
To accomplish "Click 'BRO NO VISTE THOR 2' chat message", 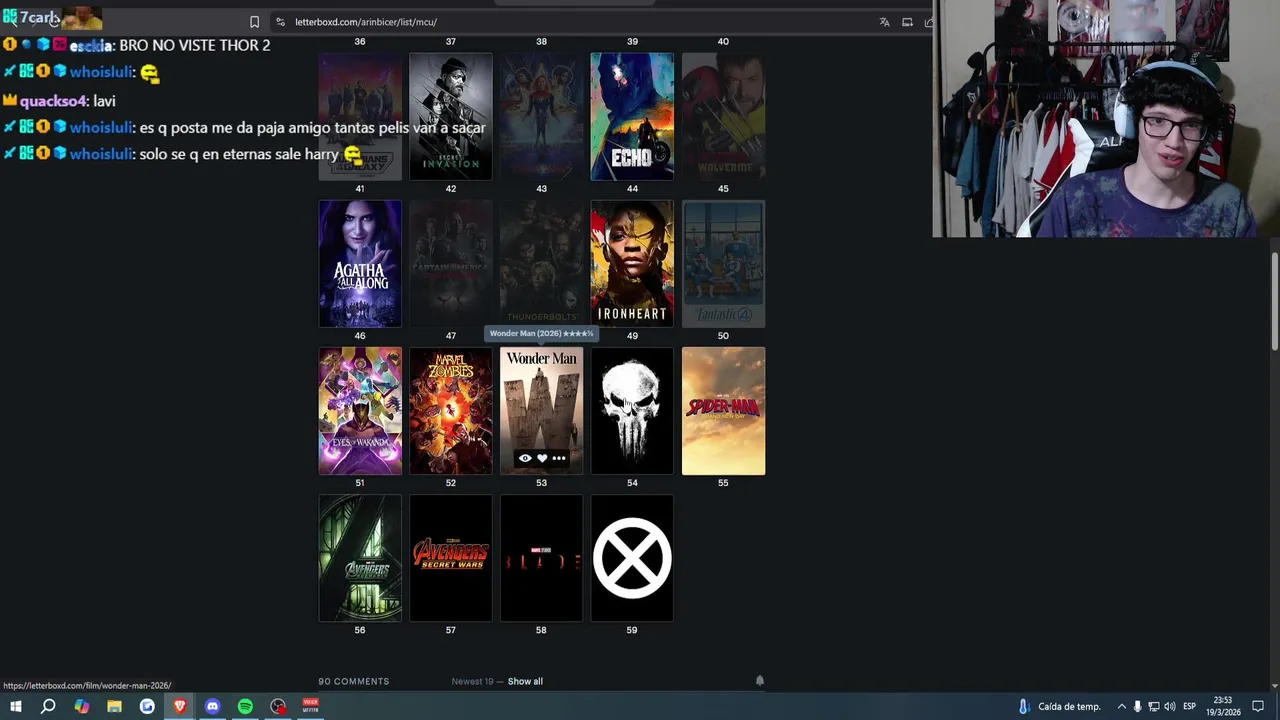I will point(195,45).
